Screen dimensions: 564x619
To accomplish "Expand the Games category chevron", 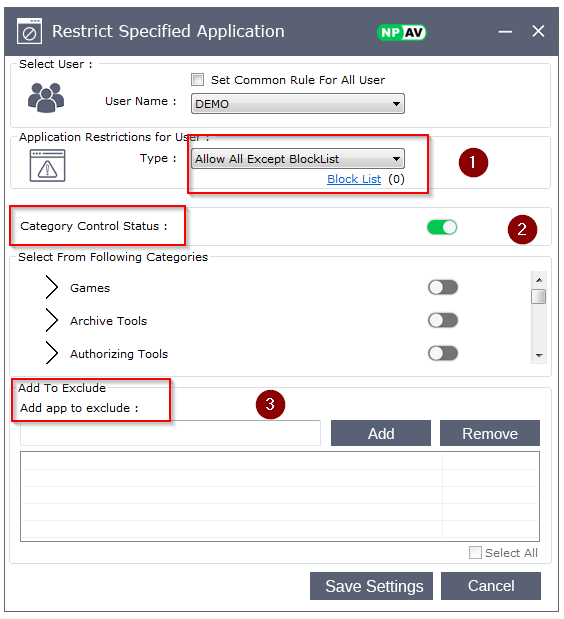I will (x=52, y=287).
